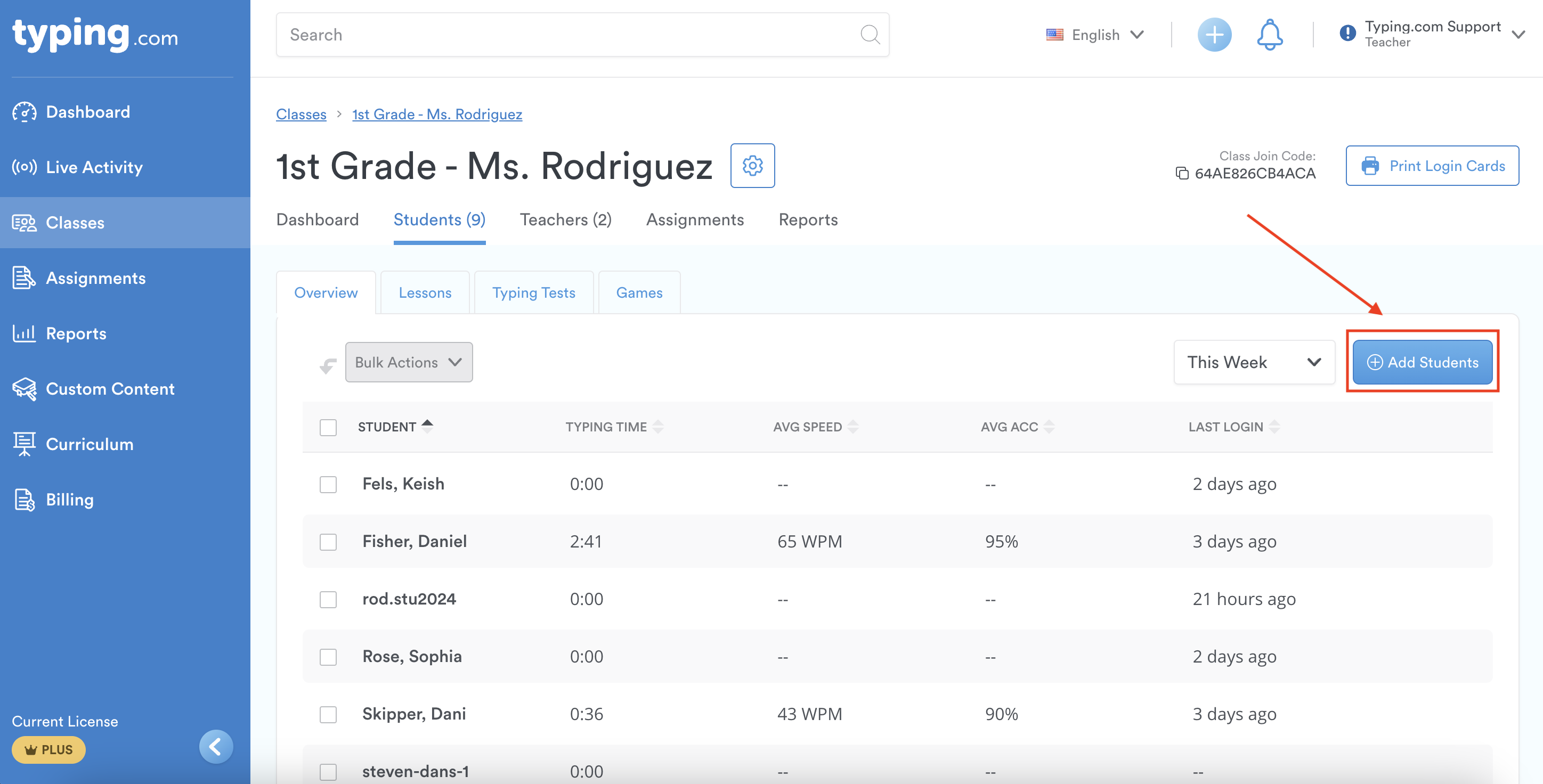Open the Teachers (2) tab
Viewport: 1543px width, 784px height.
(565, 220)
